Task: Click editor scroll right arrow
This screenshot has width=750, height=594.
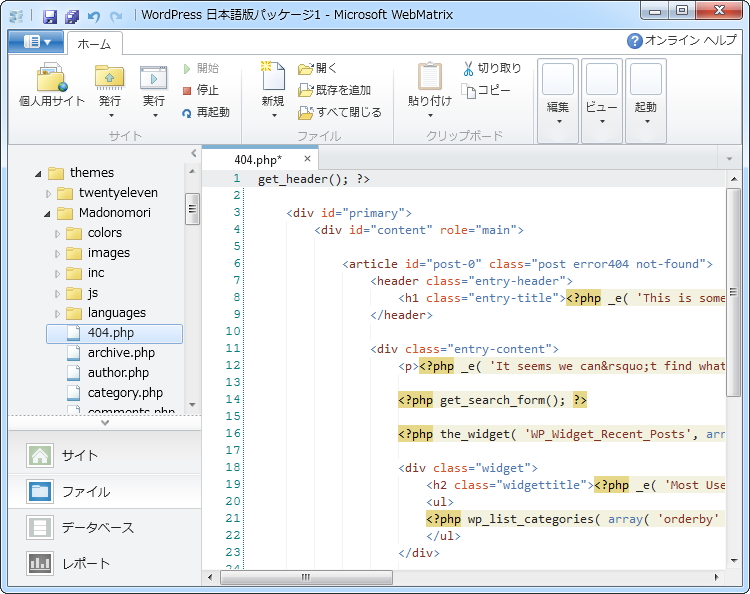Action: point(716,577)
